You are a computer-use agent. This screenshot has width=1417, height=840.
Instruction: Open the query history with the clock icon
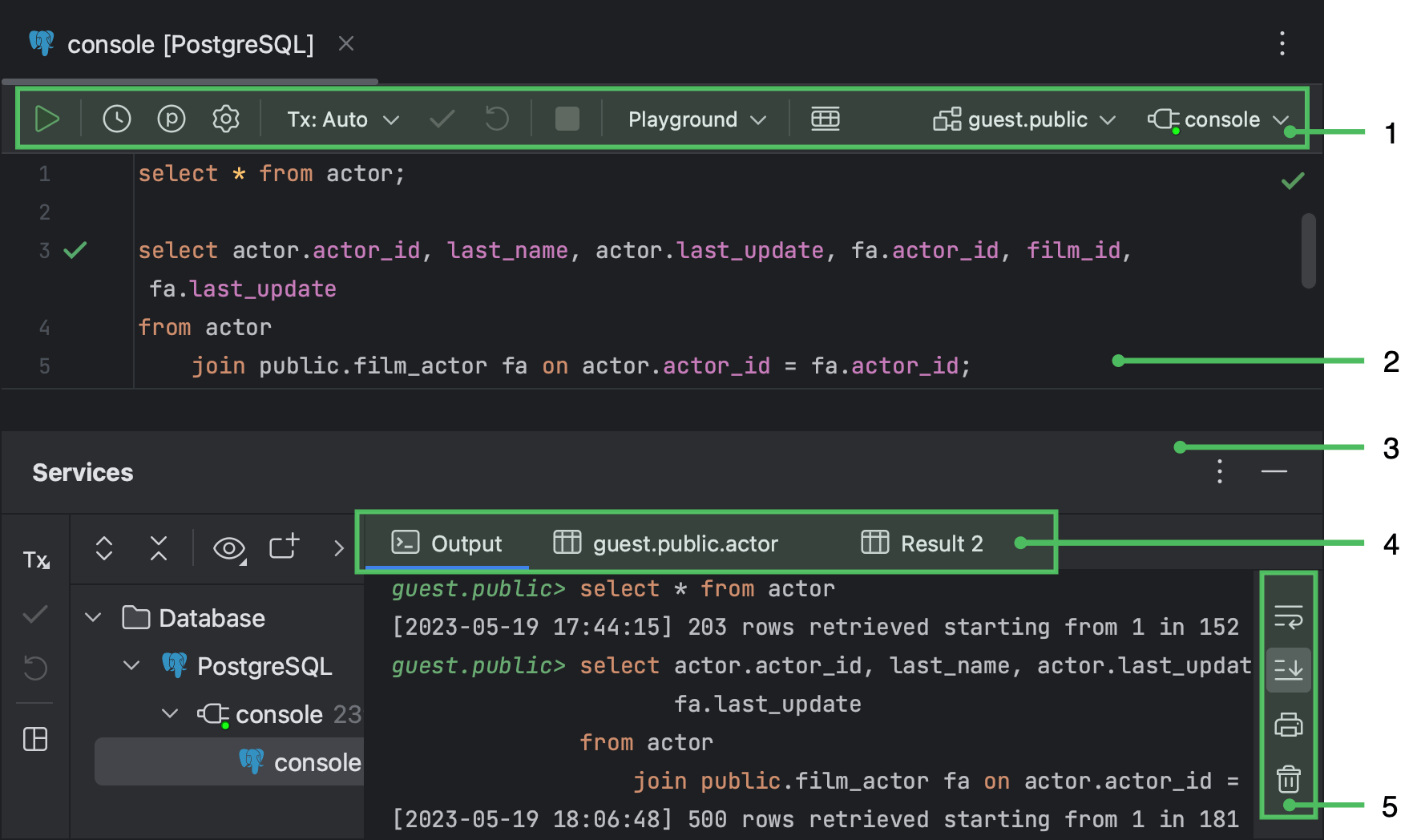pos(116,119)
